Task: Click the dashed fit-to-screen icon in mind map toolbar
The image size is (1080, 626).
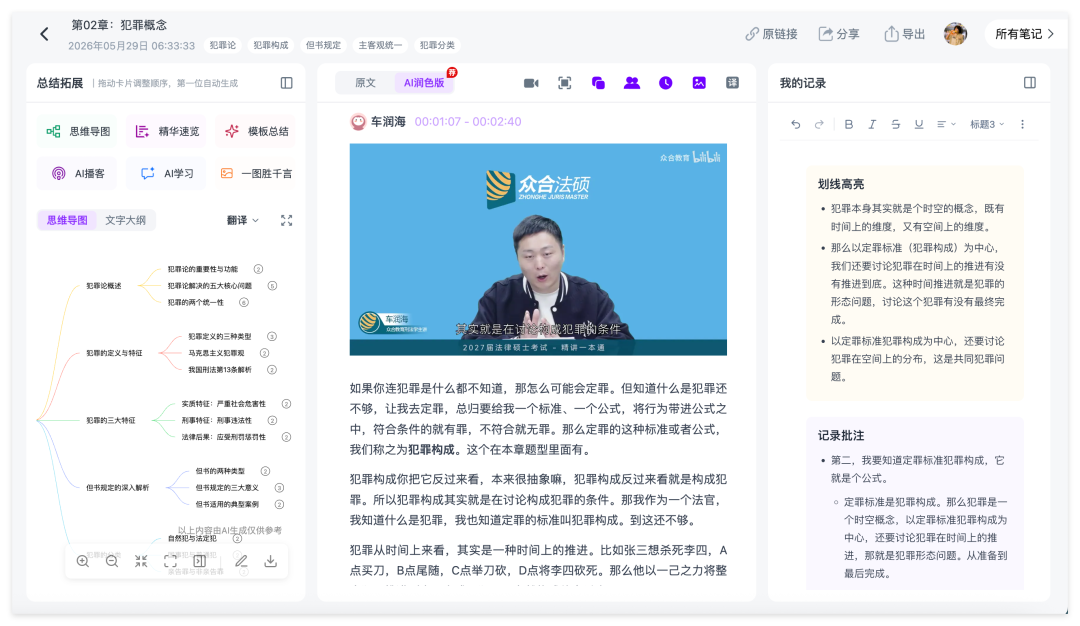Action: [170, 561]
